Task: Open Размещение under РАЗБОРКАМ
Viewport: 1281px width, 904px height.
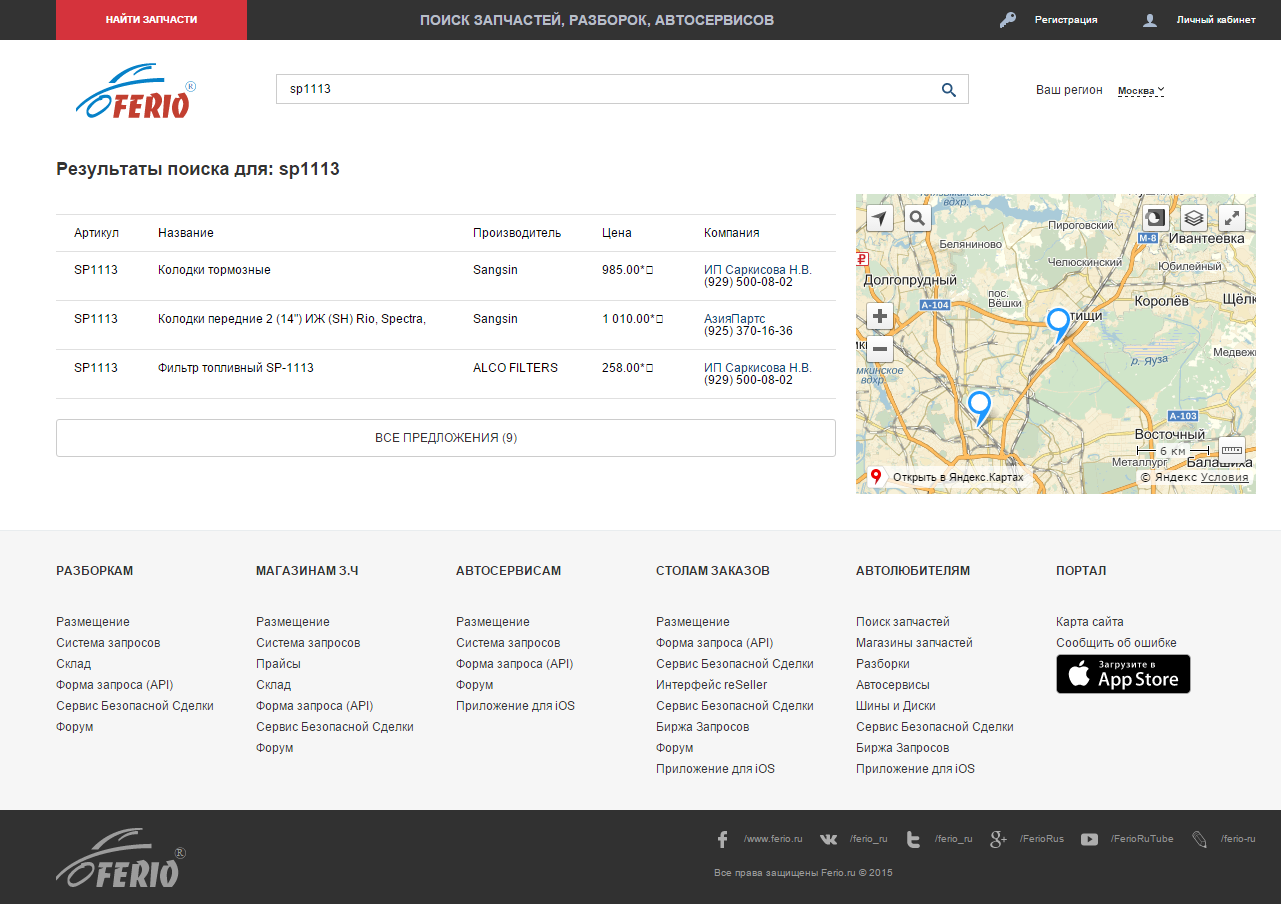Action: point(93,622)
